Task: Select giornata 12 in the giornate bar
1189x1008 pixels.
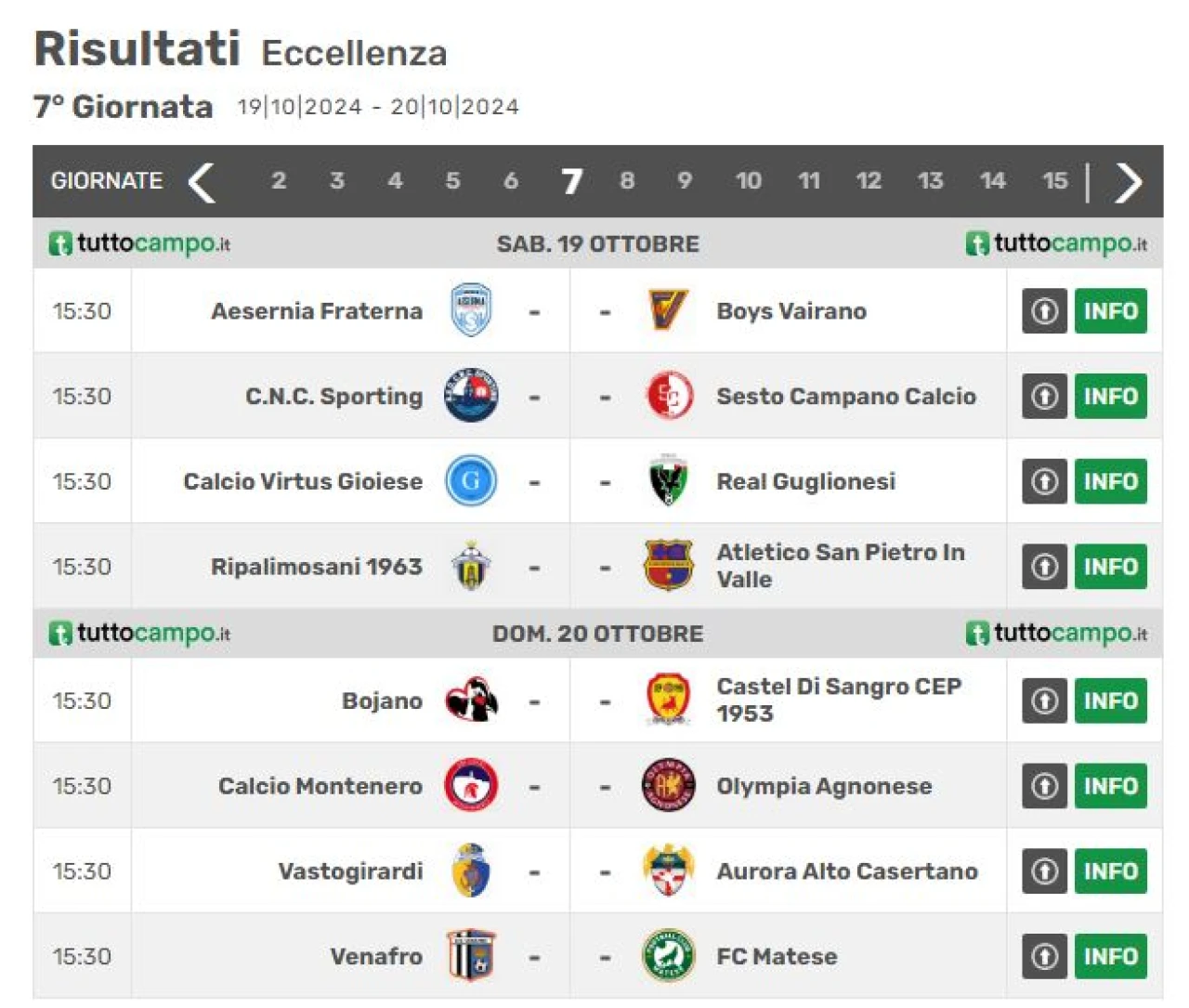Action: point(869,180)
